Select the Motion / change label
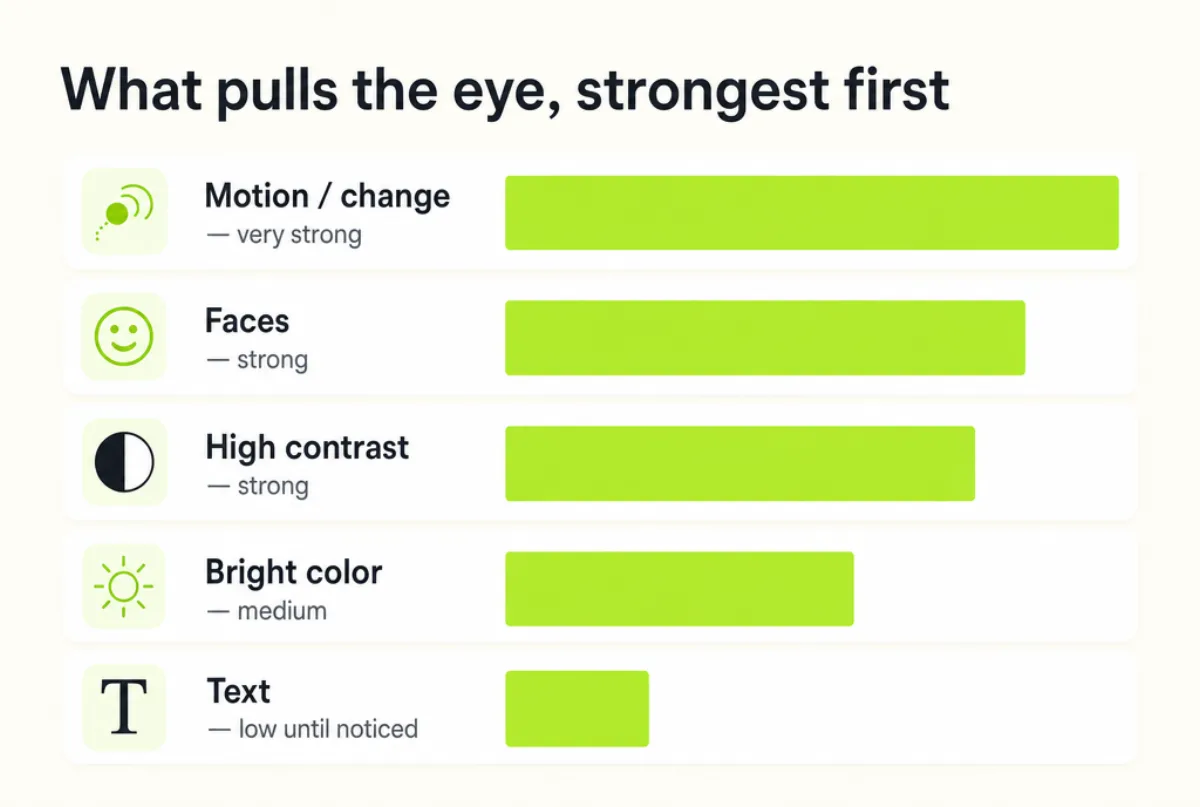The image size is (1200, 807). pos(327,196)
